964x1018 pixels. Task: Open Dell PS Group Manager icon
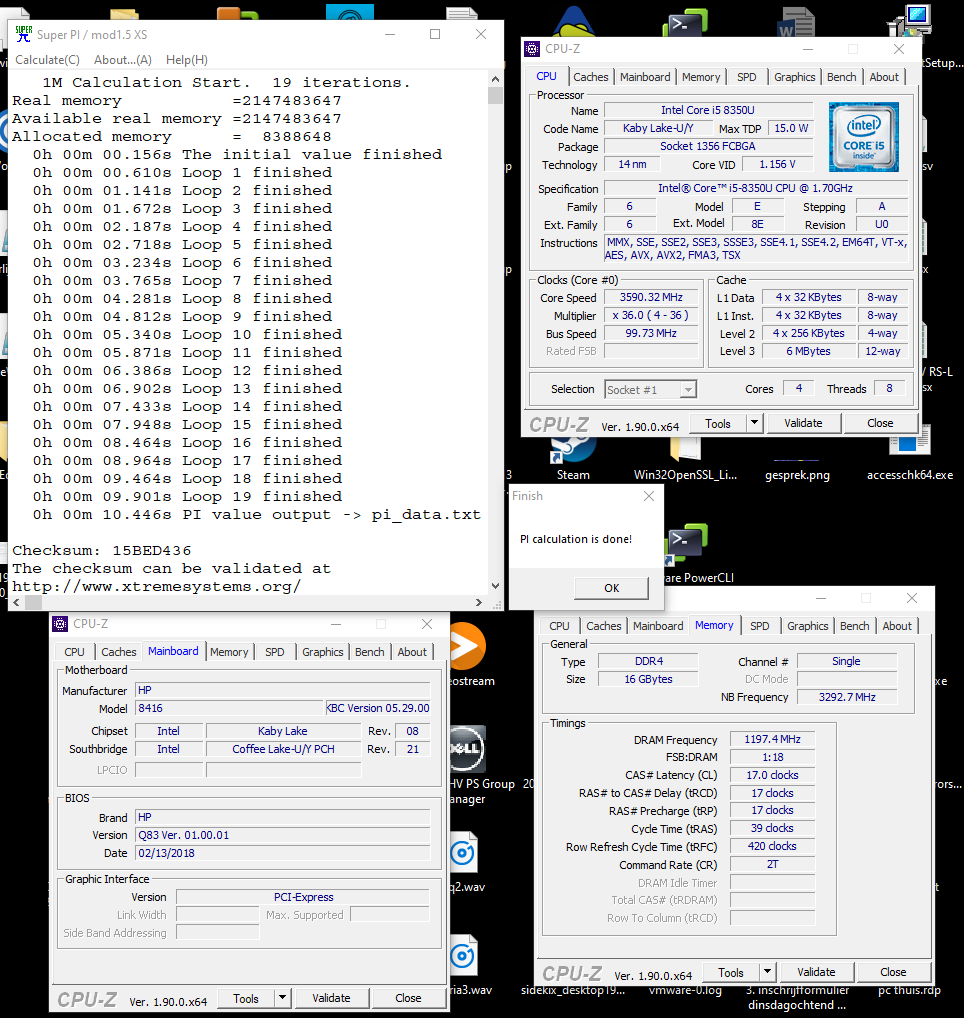(467, 749)
